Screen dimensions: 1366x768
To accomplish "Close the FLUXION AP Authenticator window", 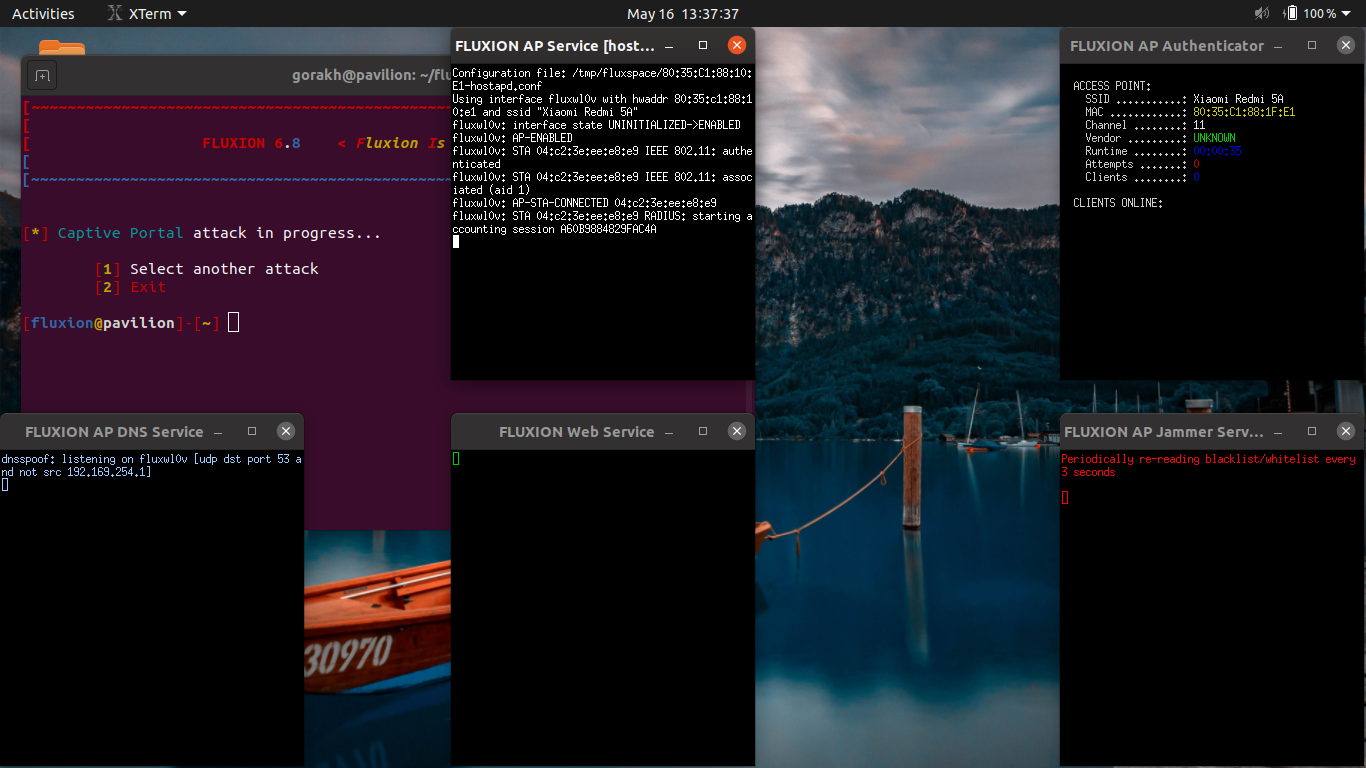I will (x=1346, y=45).
